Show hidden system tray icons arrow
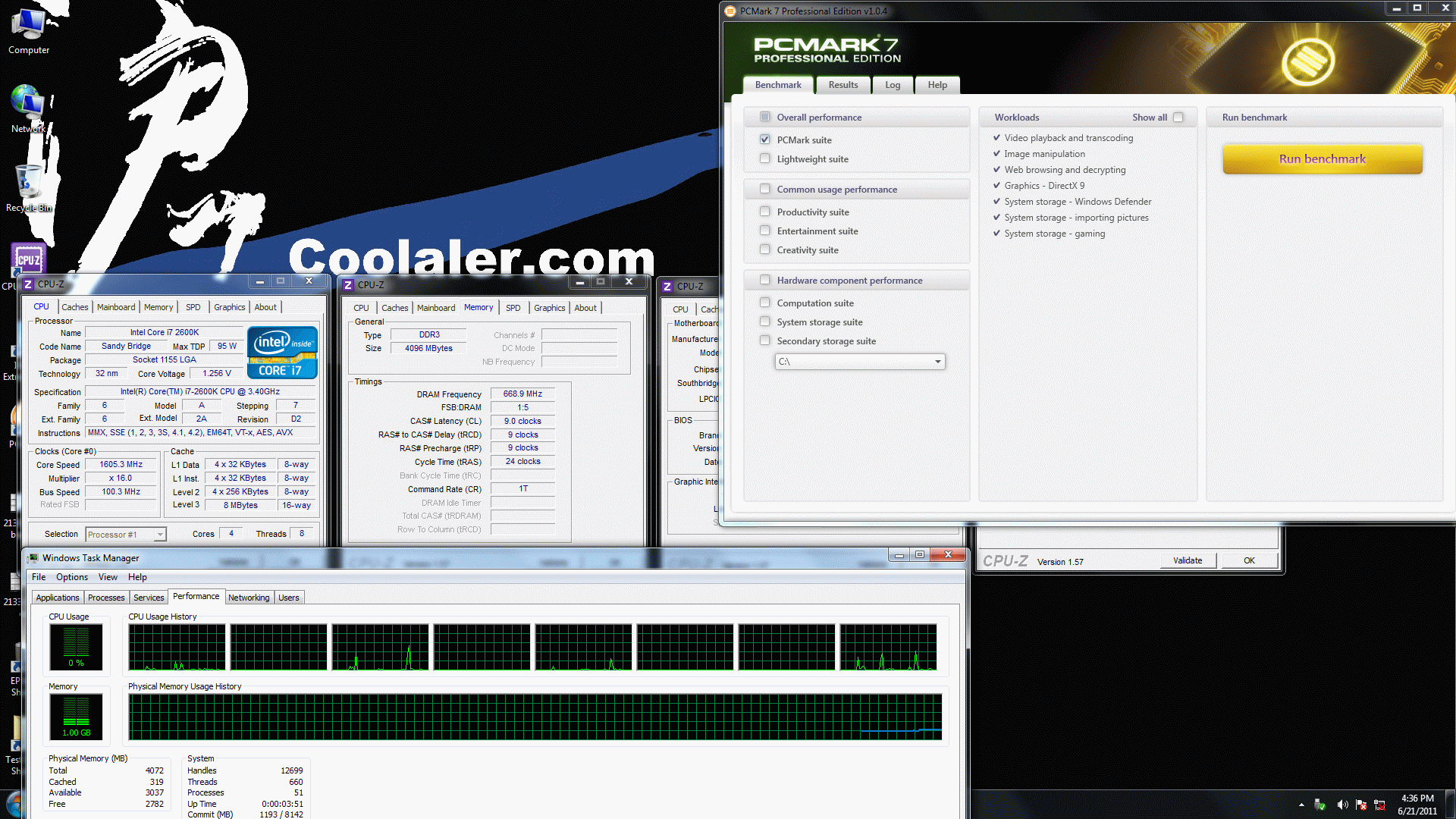Image resolution: width=1456 pixels, height=819 pixels. pyautogui.click(x=1301, y=805)
